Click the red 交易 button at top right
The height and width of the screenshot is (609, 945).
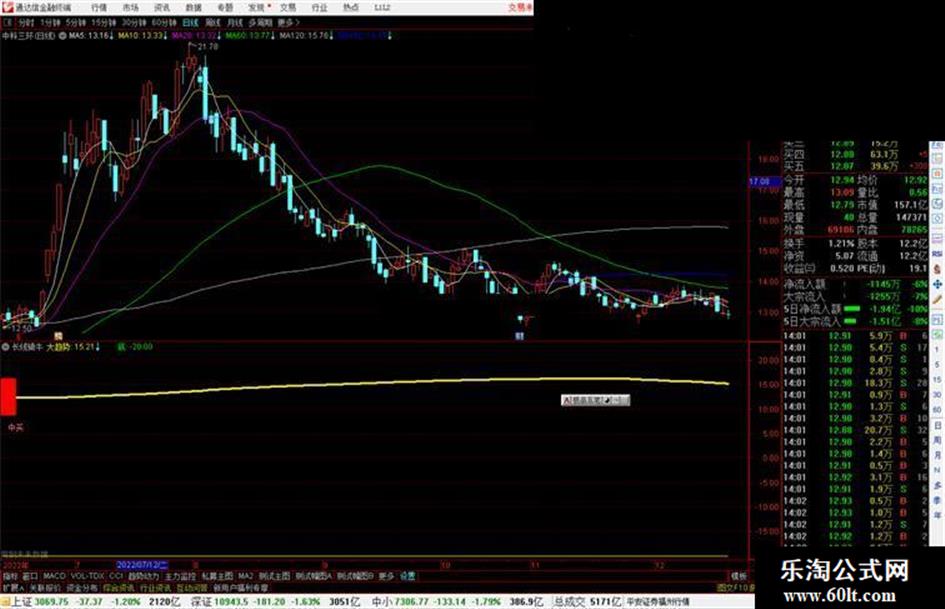coord(520,8)
